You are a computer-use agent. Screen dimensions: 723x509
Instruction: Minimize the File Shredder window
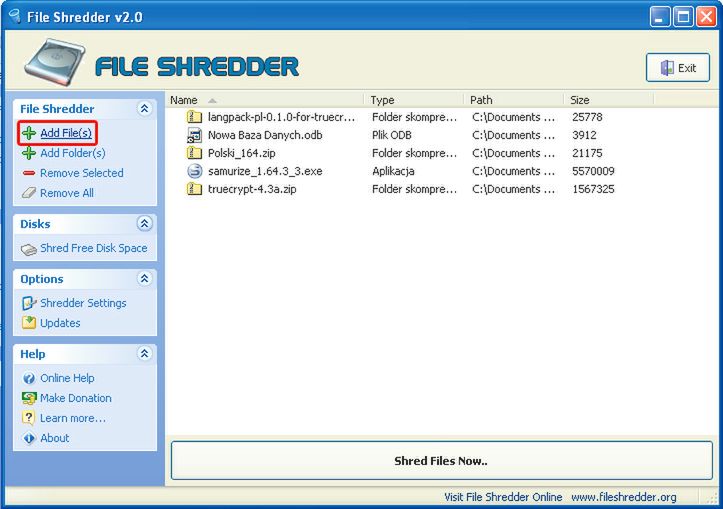[x=660, y=17]
